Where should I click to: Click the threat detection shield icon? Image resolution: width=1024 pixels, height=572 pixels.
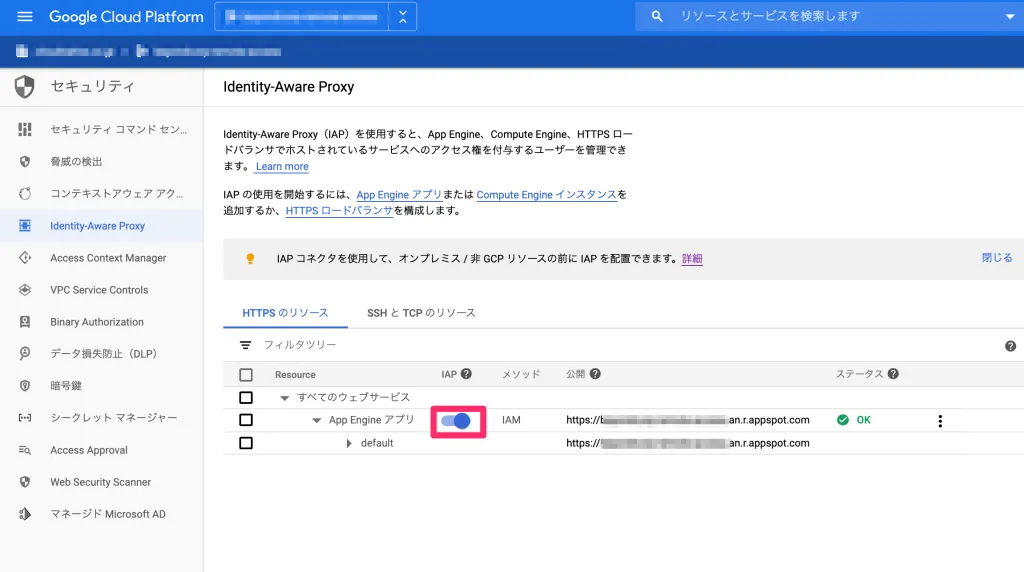[25, 161]
